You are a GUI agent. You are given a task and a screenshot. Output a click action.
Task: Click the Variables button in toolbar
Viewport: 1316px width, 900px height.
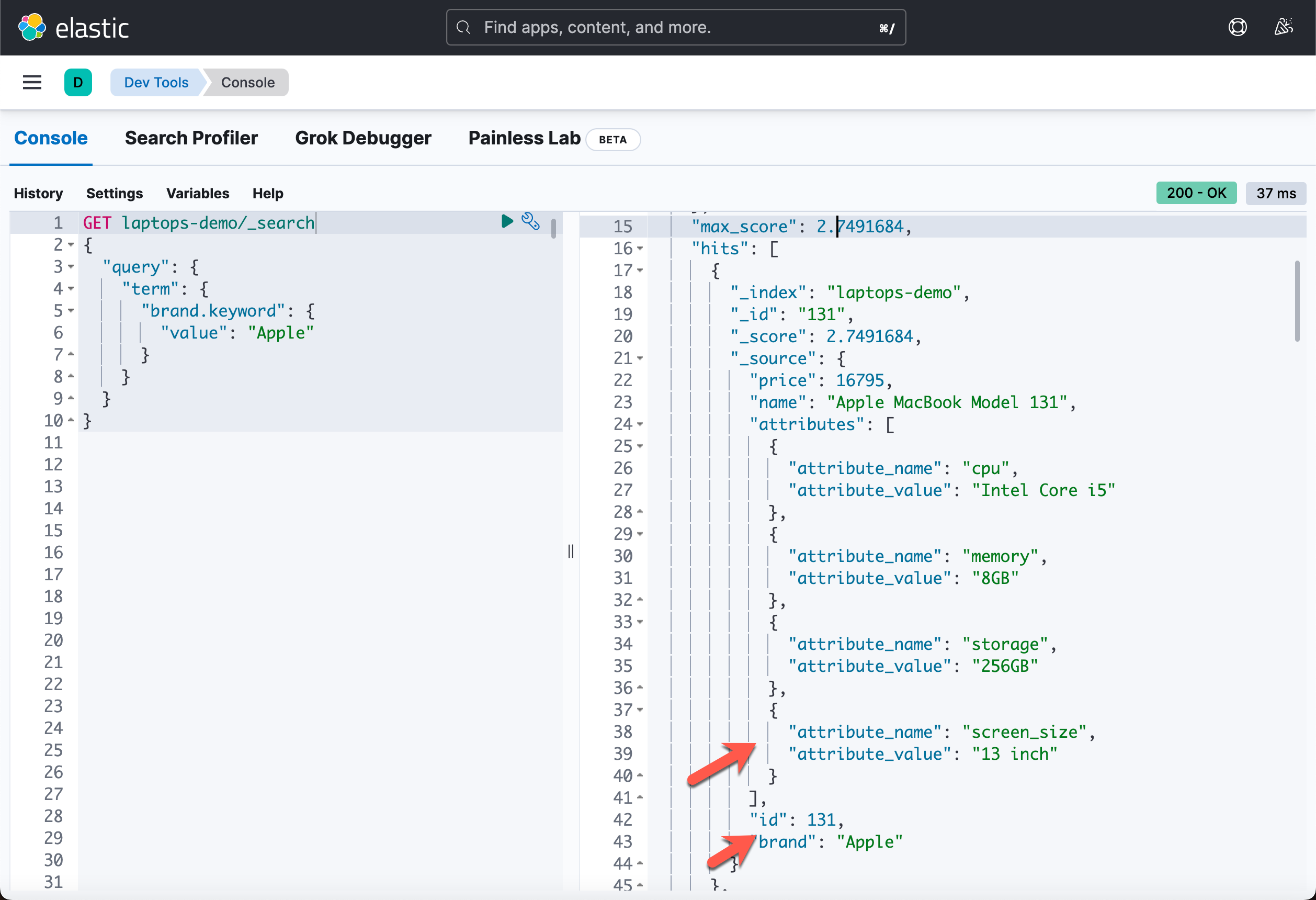click(198, 193)
